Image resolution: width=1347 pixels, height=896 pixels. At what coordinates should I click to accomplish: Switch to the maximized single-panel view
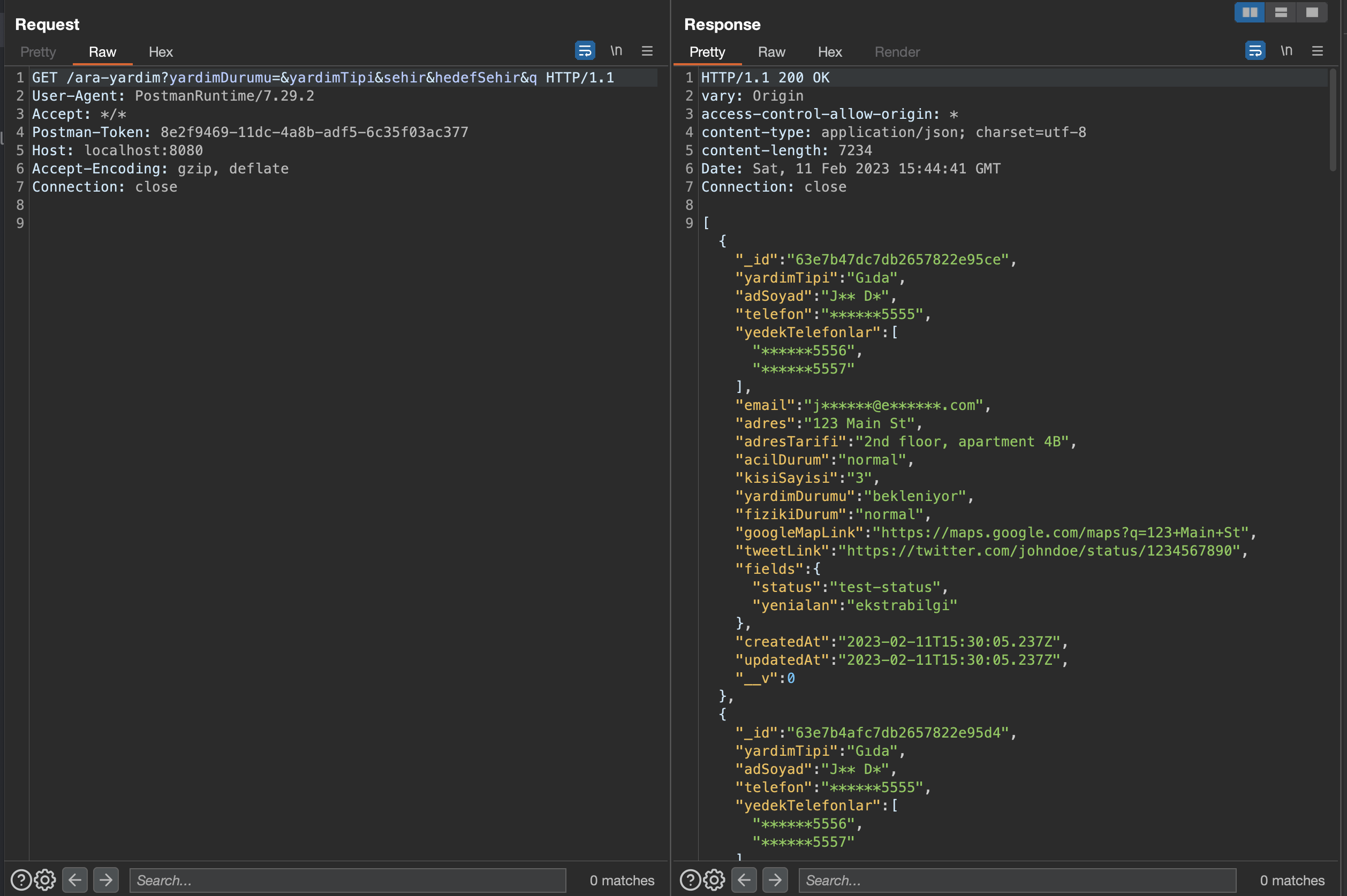click(1313, 11)
